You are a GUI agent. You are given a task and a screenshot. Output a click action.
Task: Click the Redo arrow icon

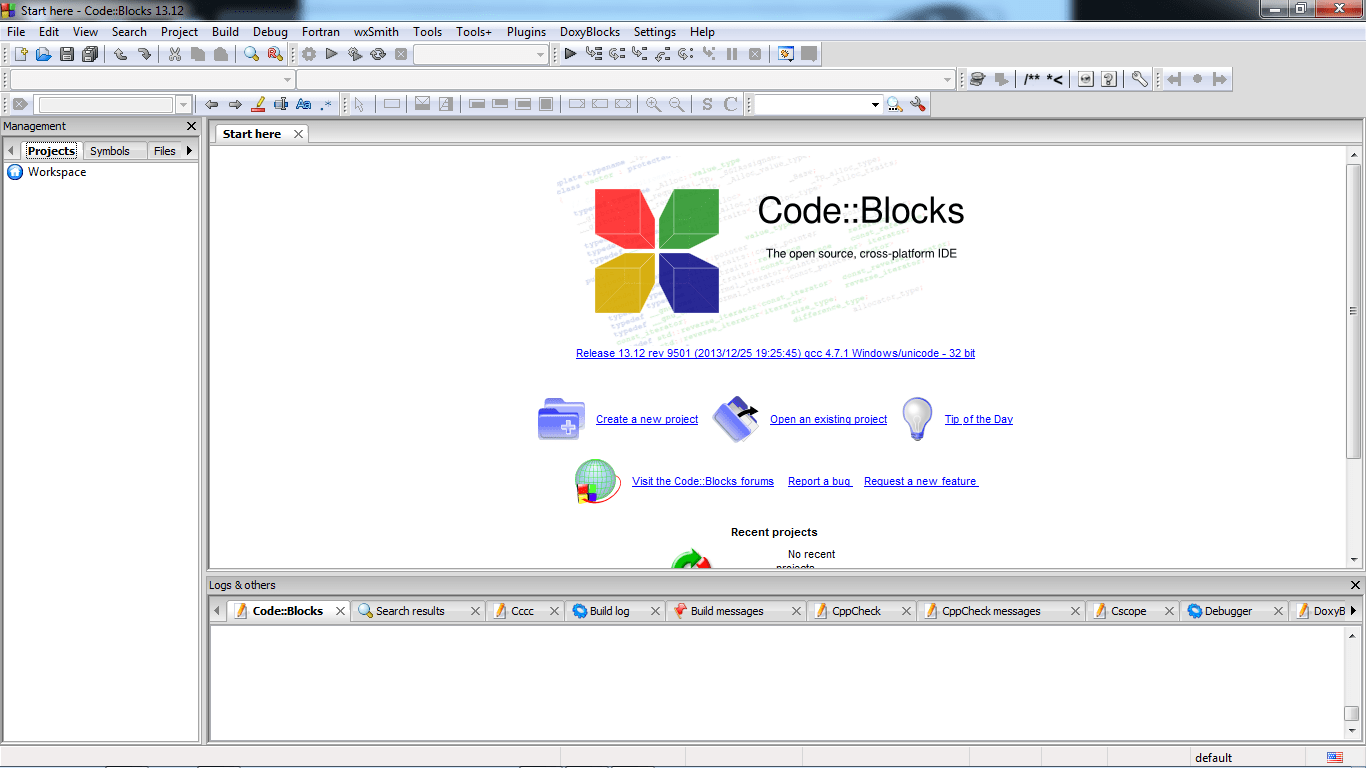click(x=144, y=54)
